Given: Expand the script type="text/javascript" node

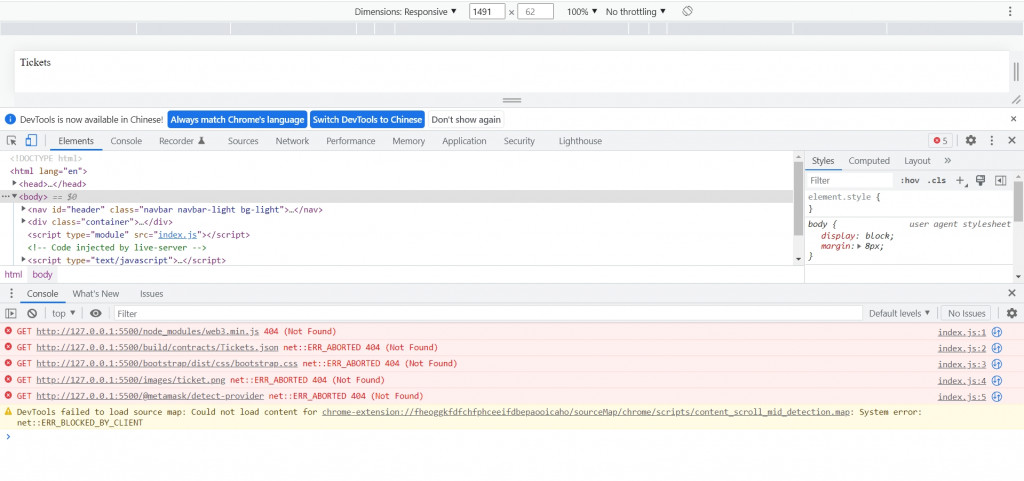Looking at the screenshot, I should click(x=24, y=260).
